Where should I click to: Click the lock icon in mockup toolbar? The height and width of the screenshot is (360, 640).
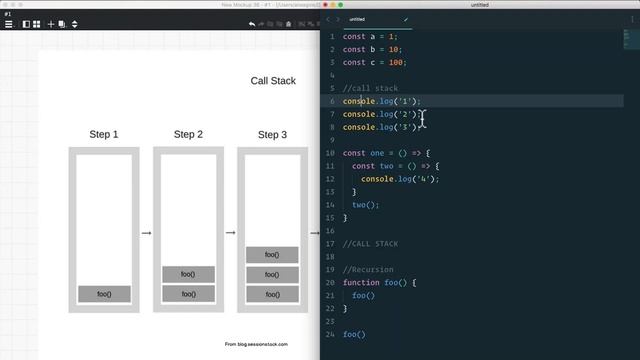click(x=289, y=24)
